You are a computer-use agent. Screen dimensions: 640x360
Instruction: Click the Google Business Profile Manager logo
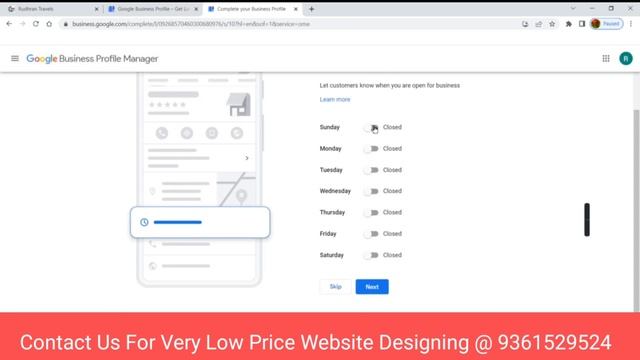click(x=92, y=58)
